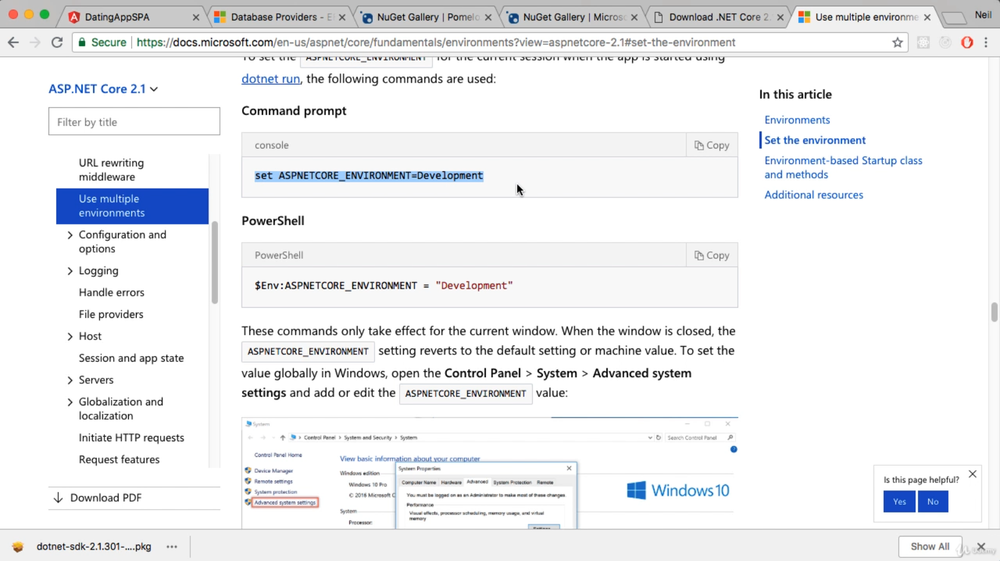Follow the dotnet run link
This screenshot has height=561, width=1000.
pyautogui.click(x=270, y=79)
